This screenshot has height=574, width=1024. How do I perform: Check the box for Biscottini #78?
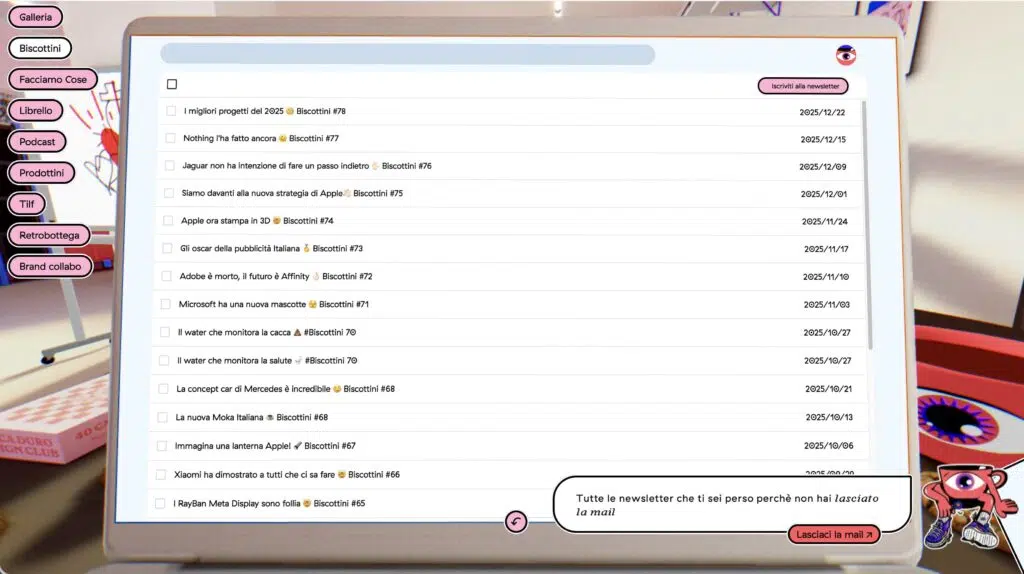click(x=171, y=111)
